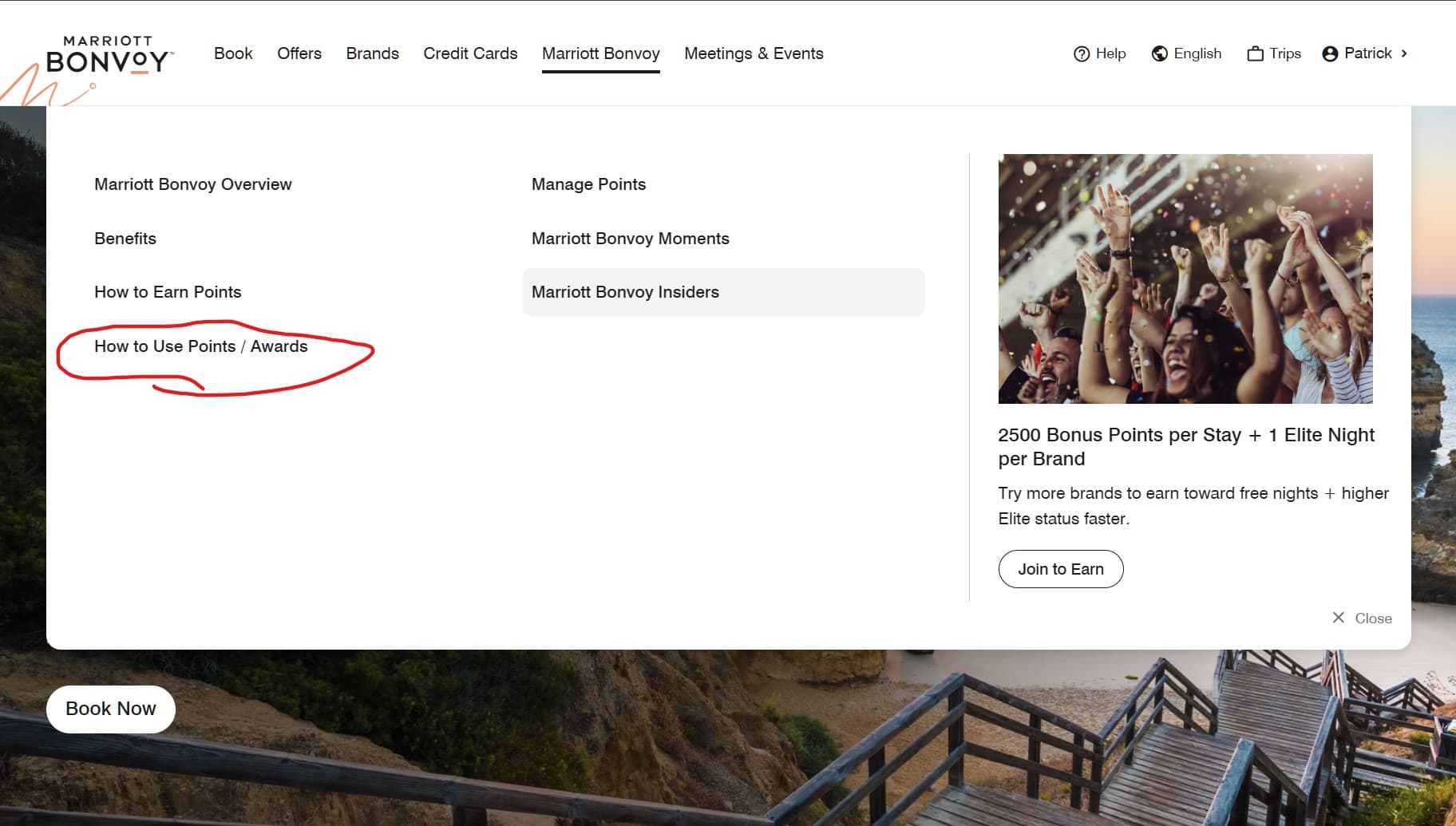Click the Help text link
The width and height of the screenshot is (1456, 826).
click(1110, 53)
